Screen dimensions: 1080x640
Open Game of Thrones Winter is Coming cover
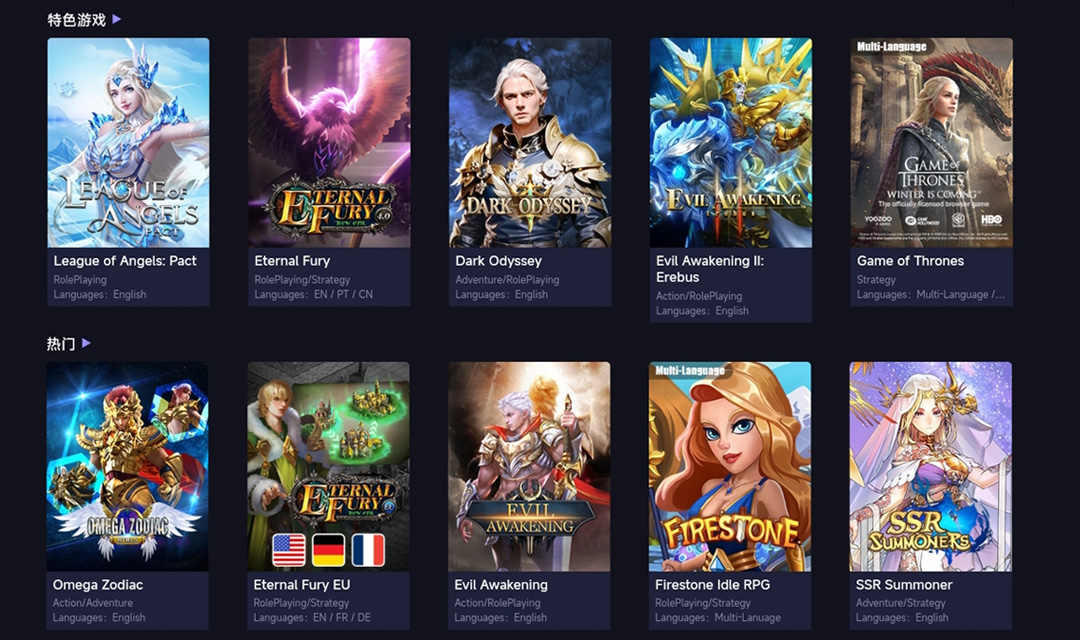(x=931, y=143)
